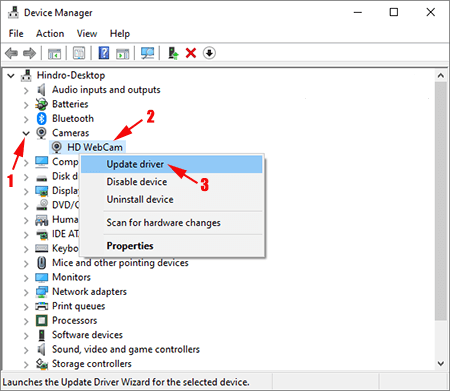Close the Device Manager window

click(431, 13)
